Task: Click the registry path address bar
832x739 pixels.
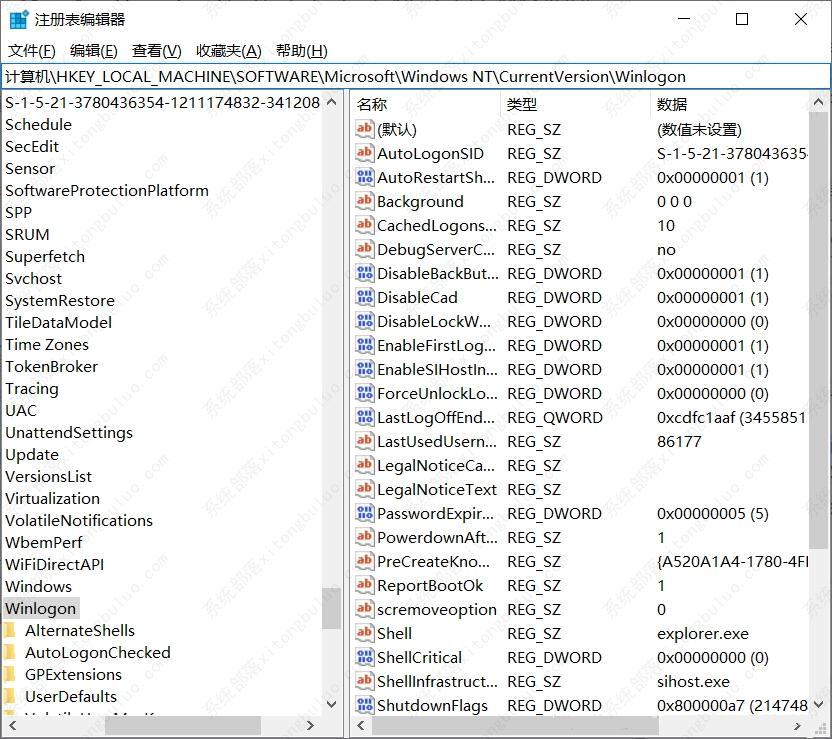Action: click(415, 77)
